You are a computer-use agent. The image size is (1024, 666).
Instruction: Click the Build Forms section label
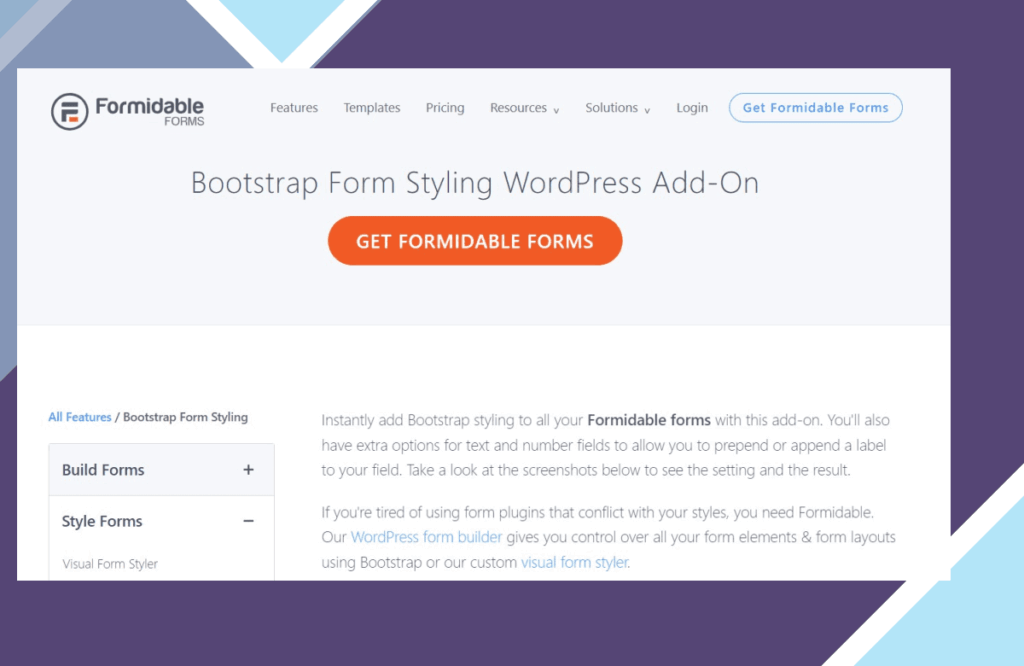[x=103, y=470]
